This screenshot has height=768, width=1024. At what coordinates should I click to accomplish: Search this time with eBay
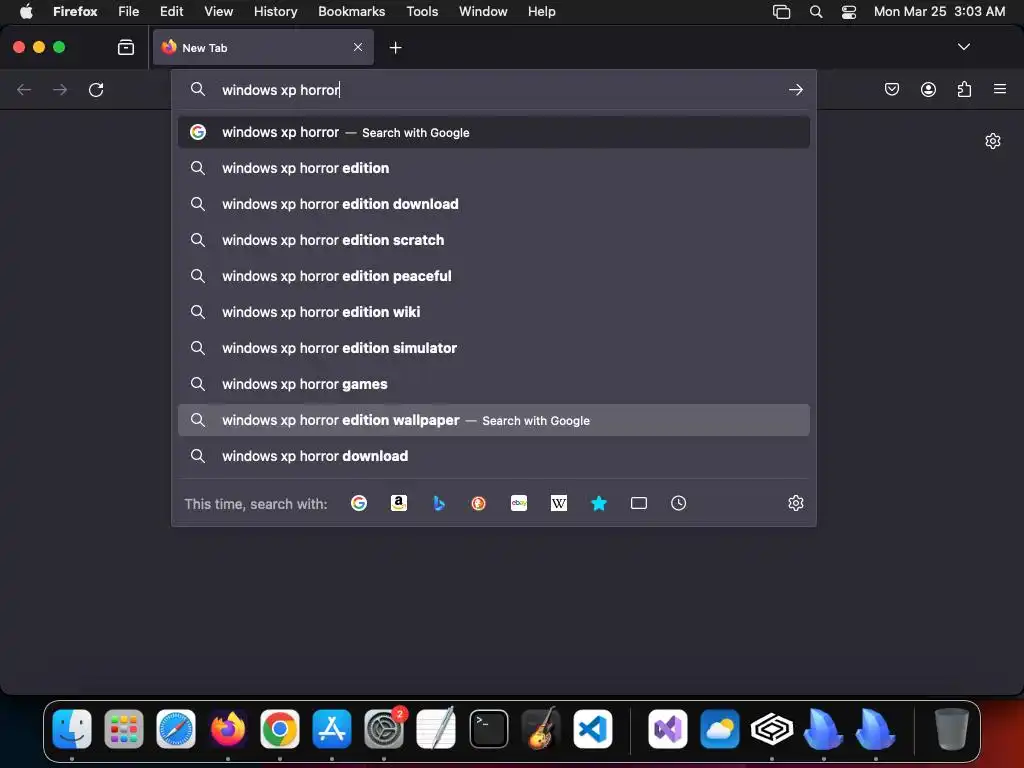point(519,503)
